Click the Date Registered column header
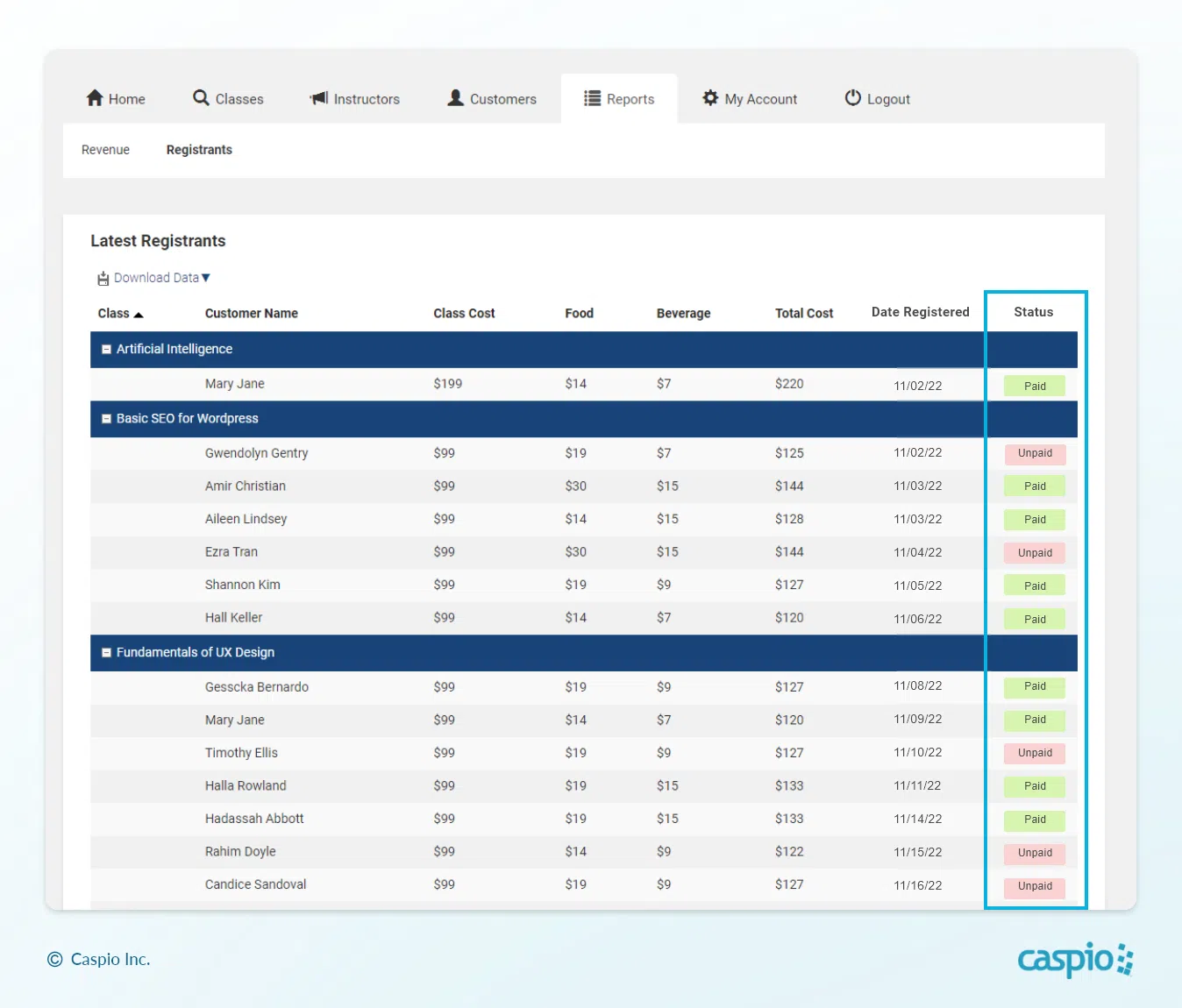 pos(920,312)
